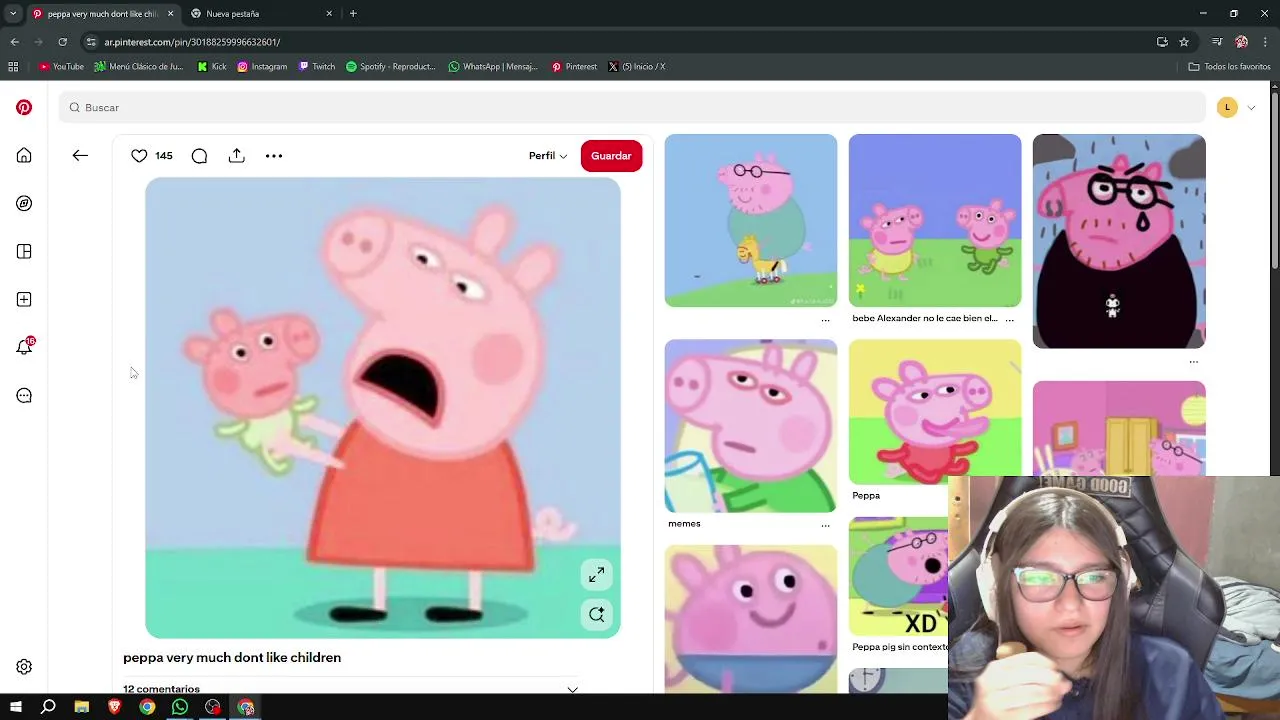Viewport: 1280px width, 720px height.
Task: Click the L profile avatar on Pinterest
Action: [x=1227, y=107]
